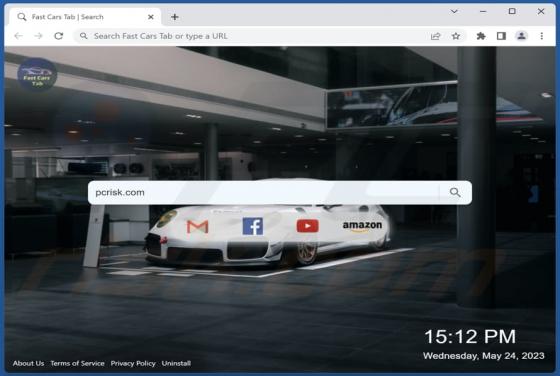
Task: Click the Fast Cars Tab logo badge
Action: coord(37,75)
